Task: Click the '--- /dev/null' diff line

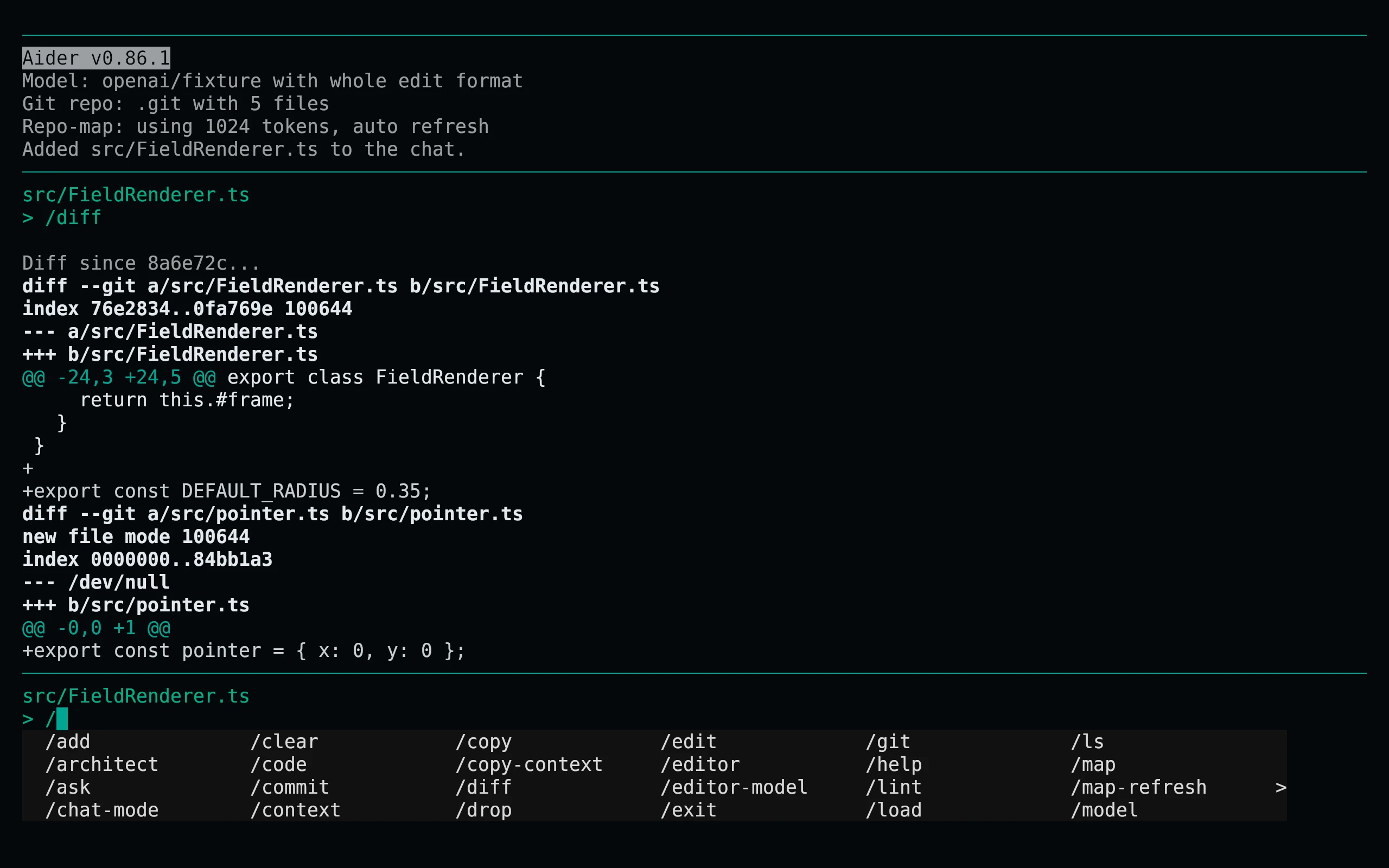Action: (96, 582)
